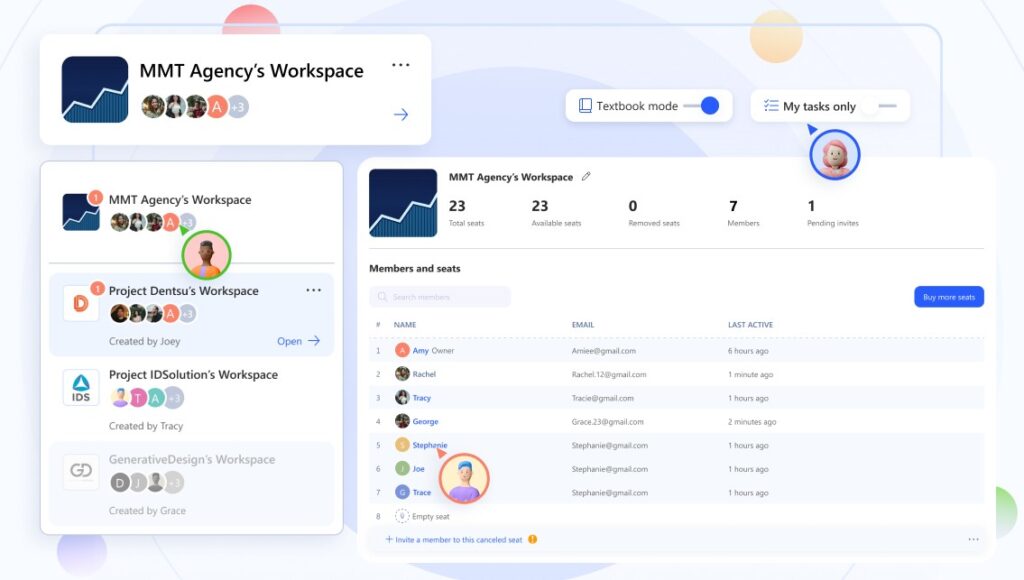
Task: Click the ellipsis next to MMT Agency's Workspace
Action: pos(400,64)
